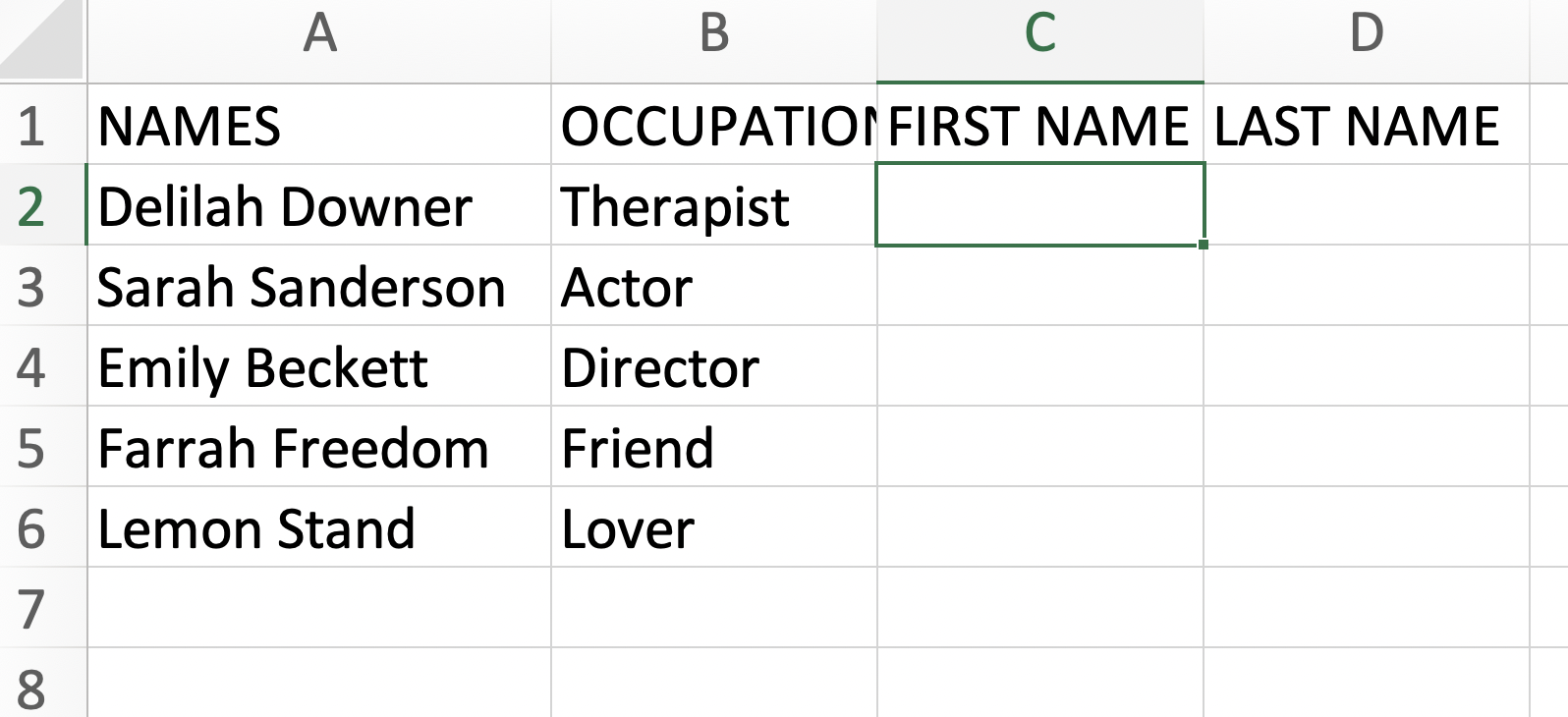Select column A header
This screenshot has height=717, width=1568.
pyautogui.click(x=319, y=40)
